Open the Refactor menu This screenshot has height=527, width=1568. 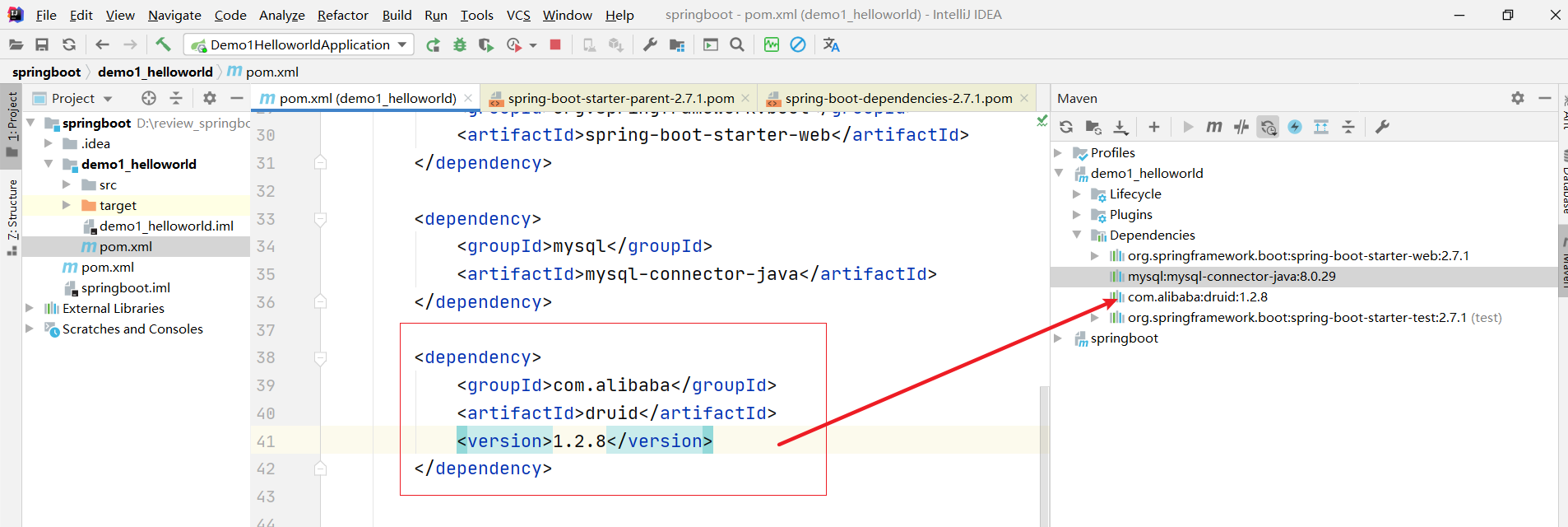coord(342,15)
